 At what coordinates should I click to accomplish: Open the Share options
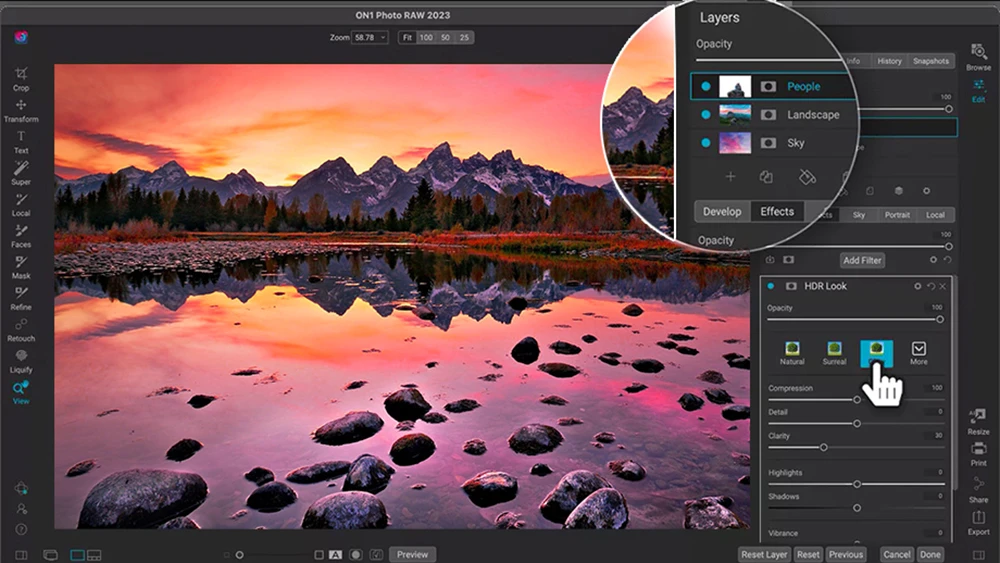[x=978, y=490]
